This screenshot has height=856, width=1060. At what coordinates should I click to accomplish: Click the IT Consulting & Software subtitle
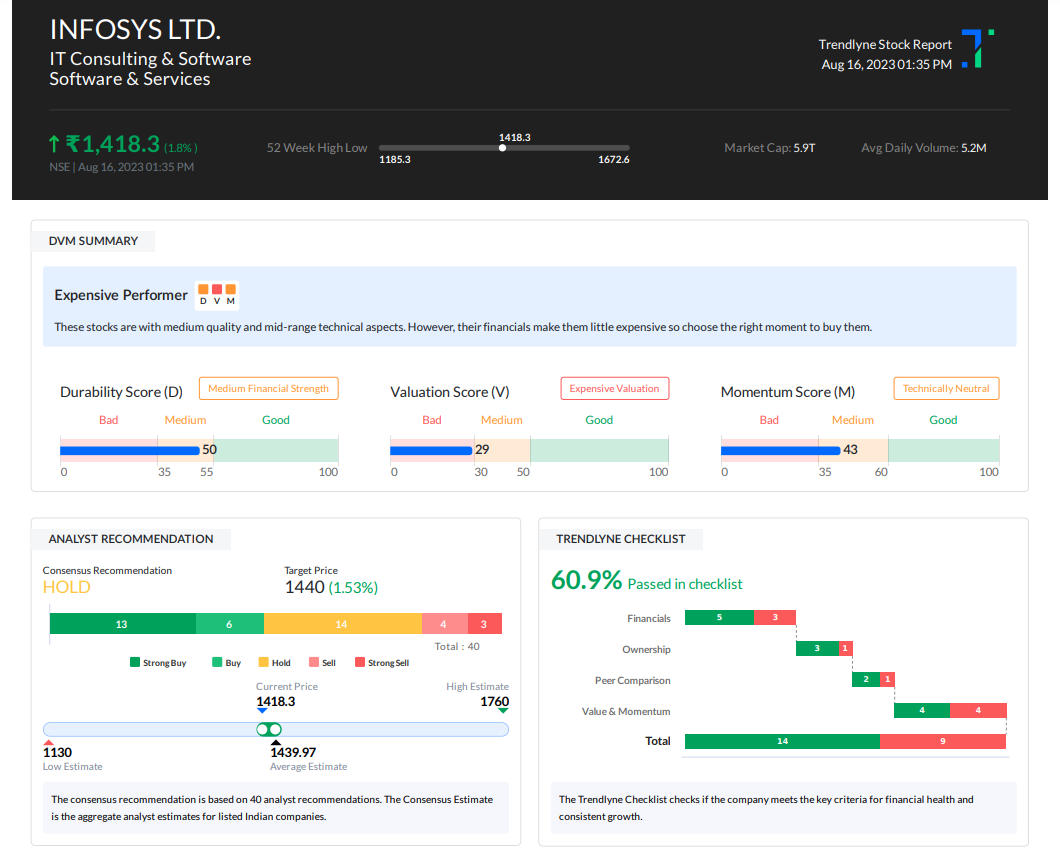(x=150, y=59)
